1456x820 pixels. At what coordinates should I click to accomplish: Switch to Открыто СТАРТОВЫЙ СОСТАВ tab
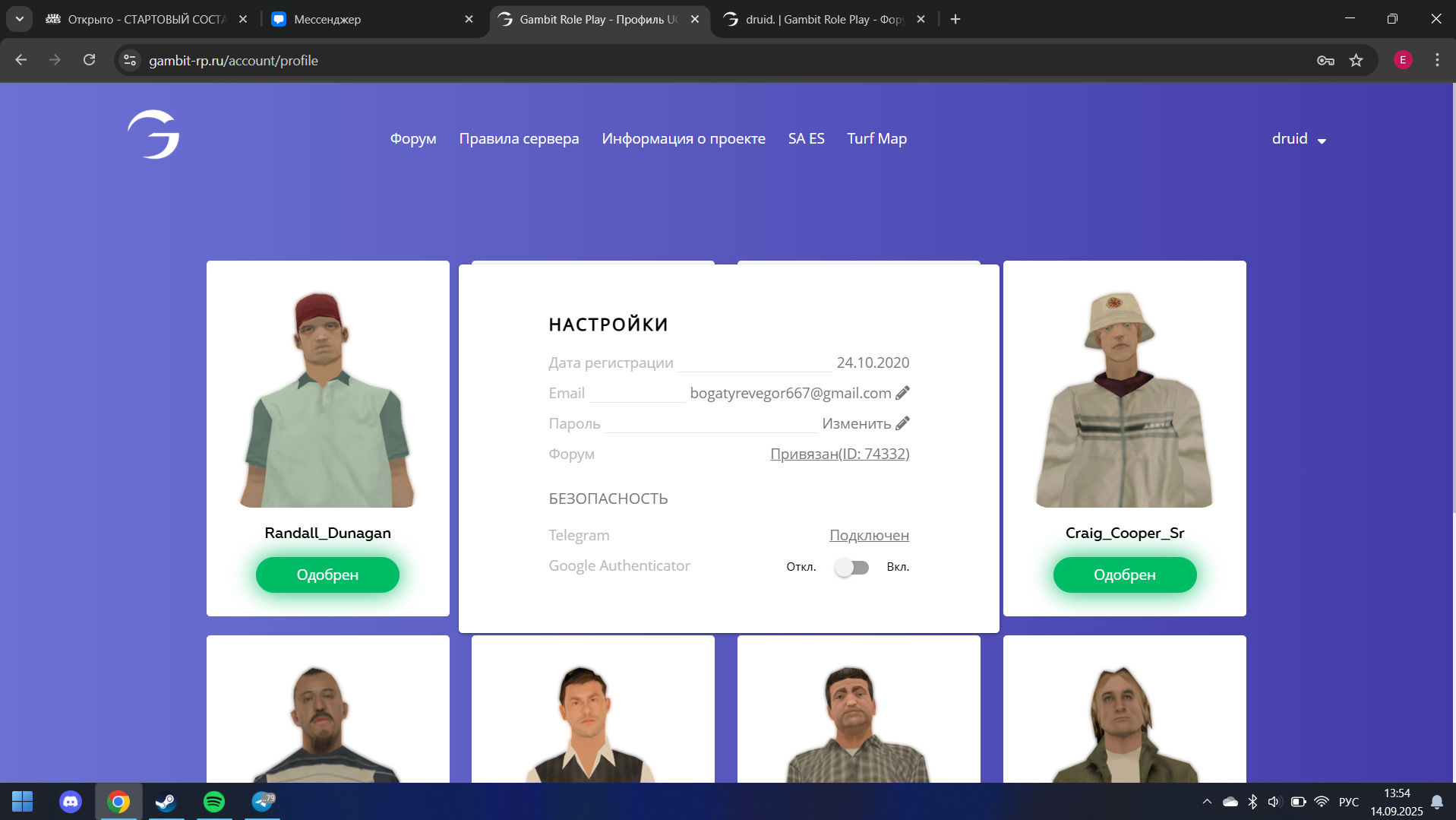tap(147, 19)
